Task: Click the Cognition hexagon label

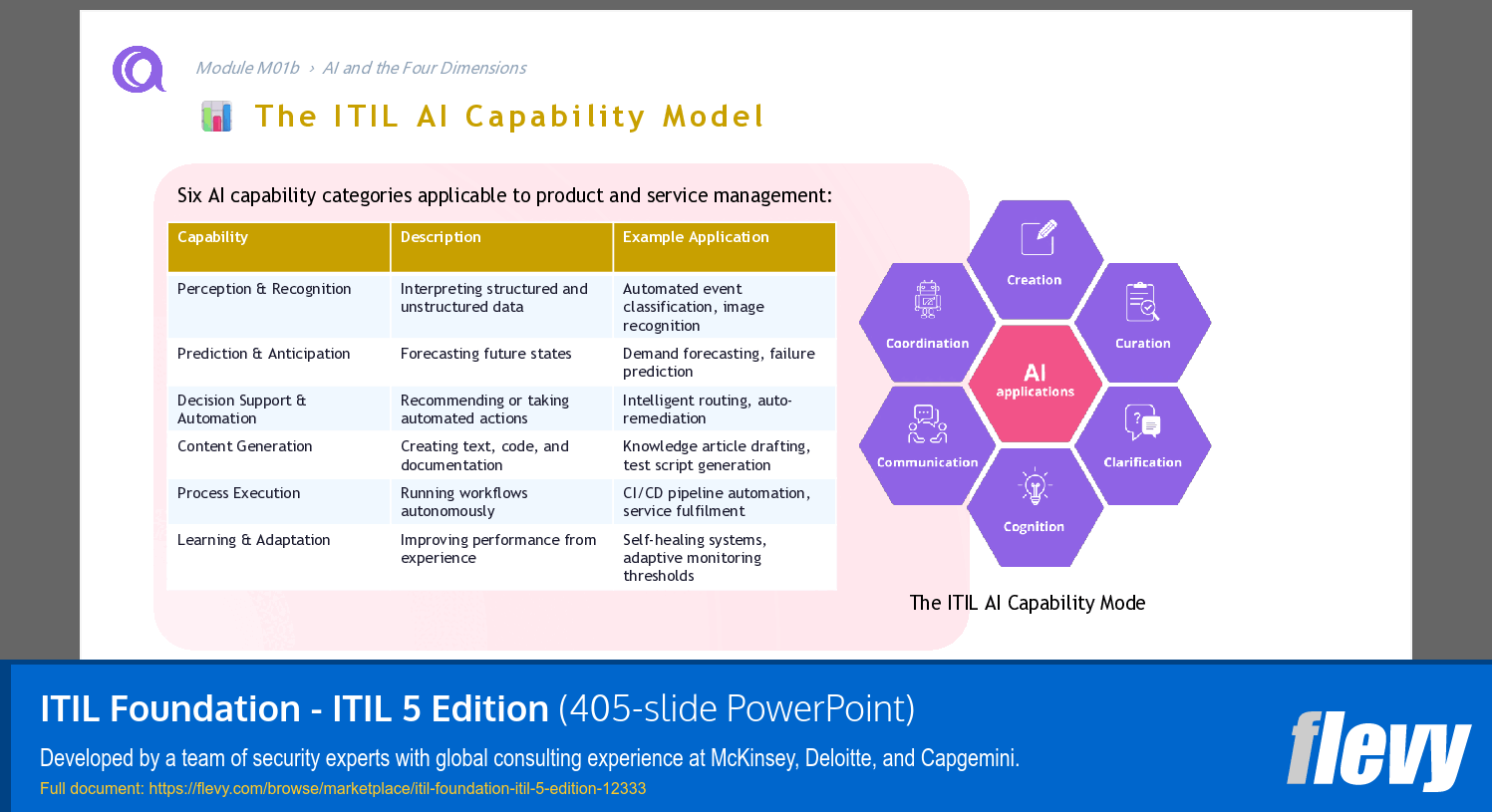Action: click(x=1035, y=527)
